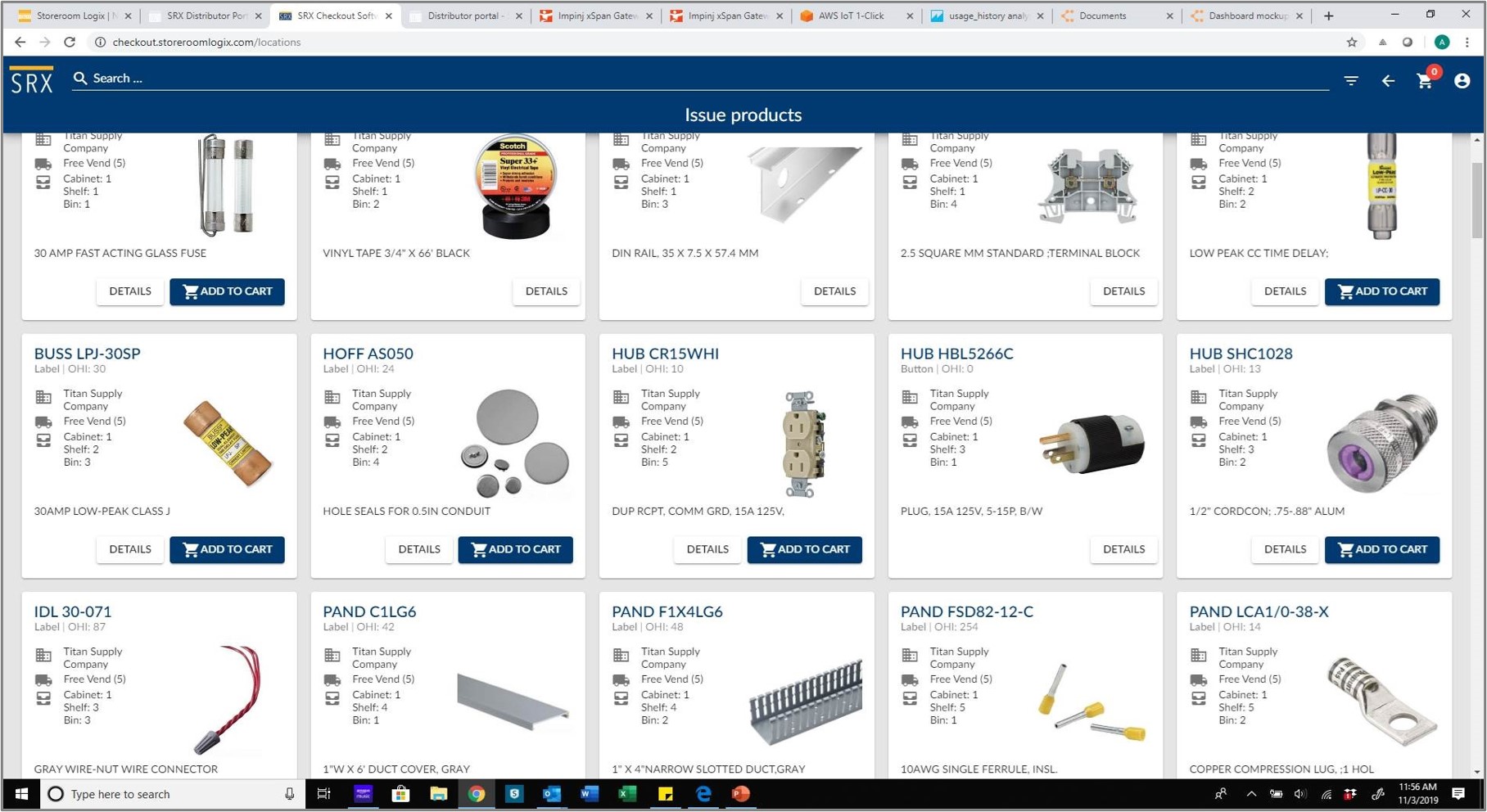The image size is (1487, 812).
Task: Click the SRX logo in the header
Action: (32, 79)
